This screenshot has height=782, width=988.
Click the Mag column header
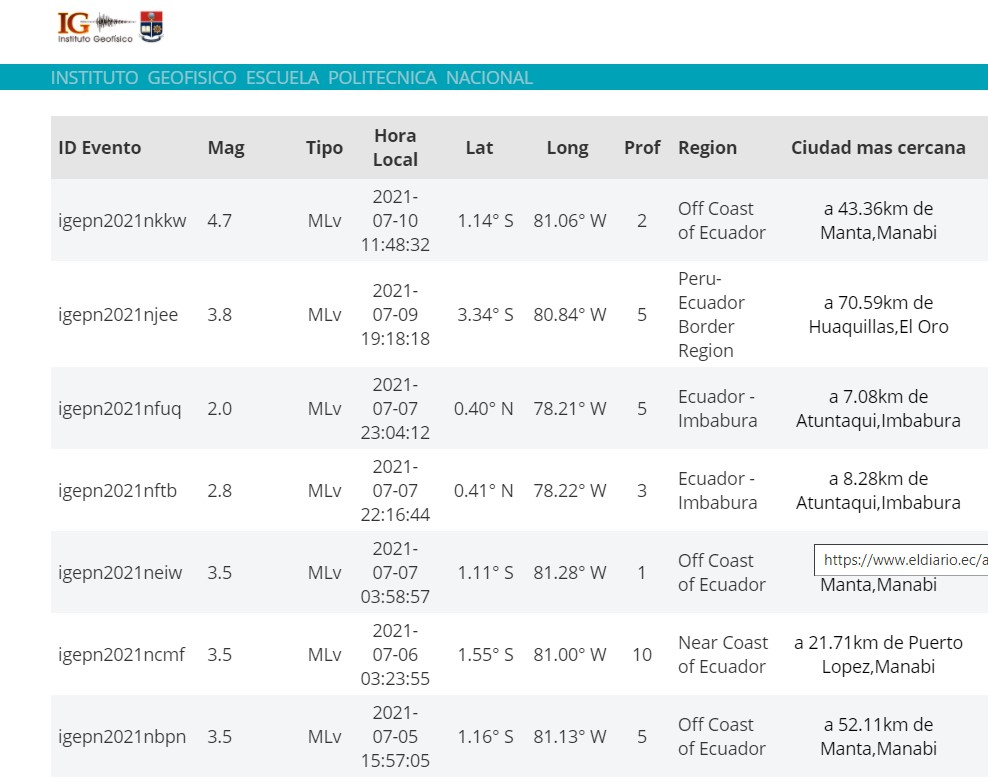click(x=226, y=147)
